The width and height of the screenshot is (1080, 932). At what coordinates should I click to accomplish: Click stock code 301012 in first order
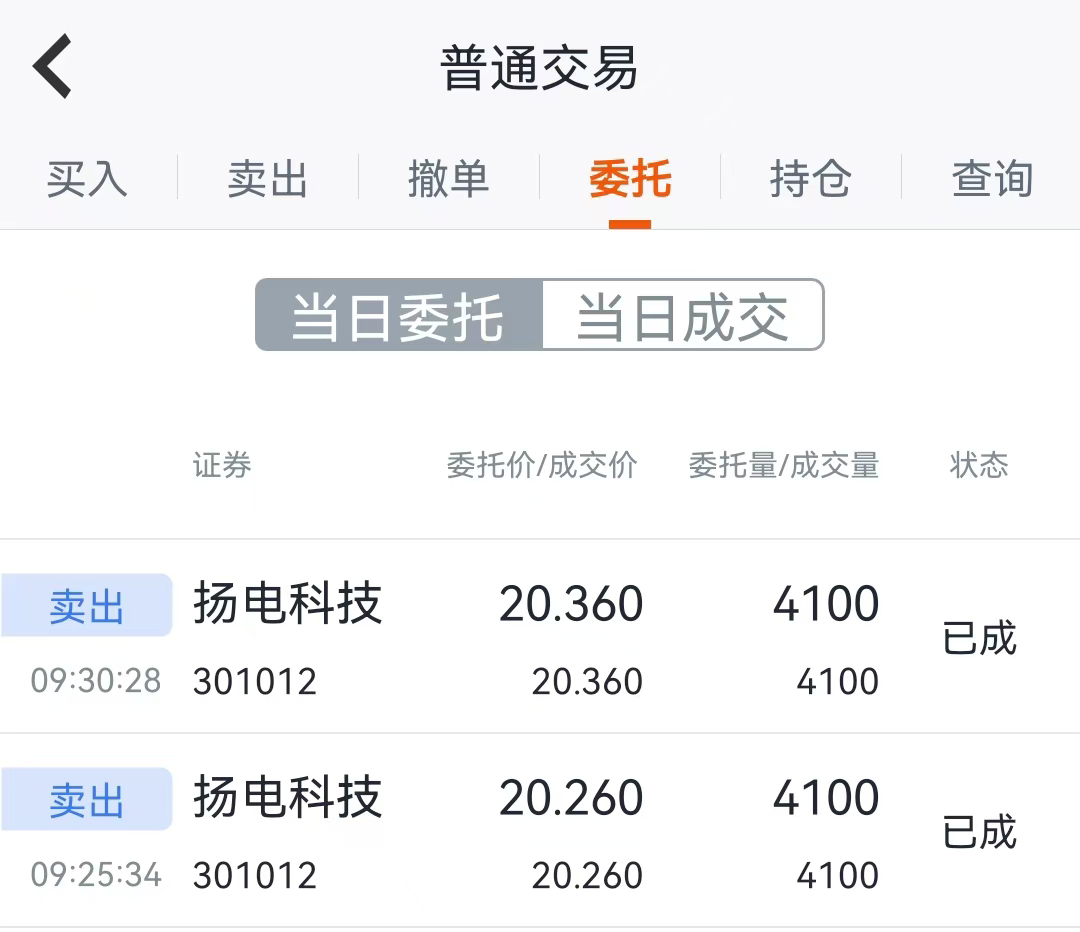[255, 681]
